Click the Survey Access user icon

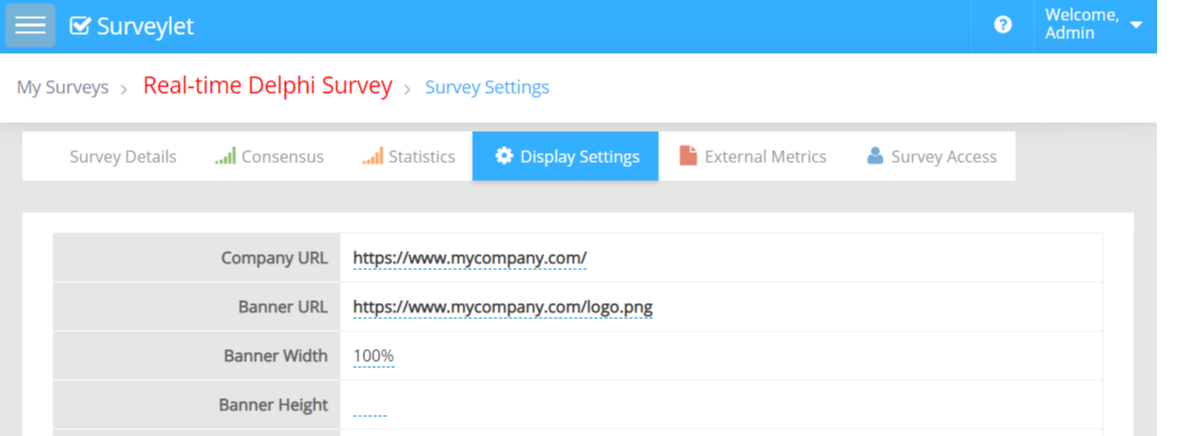pyautogui.click(x=875, y=156)
